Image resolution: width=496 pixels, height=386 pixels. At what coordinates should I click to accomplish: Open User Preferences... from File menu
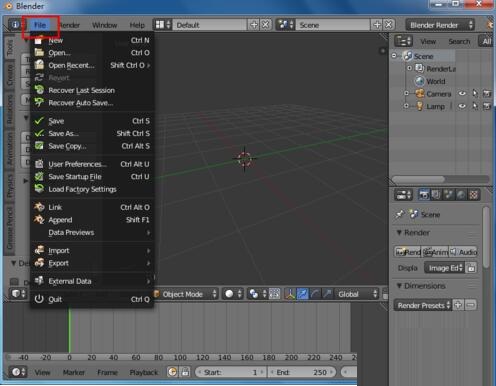tap(92, 164)
